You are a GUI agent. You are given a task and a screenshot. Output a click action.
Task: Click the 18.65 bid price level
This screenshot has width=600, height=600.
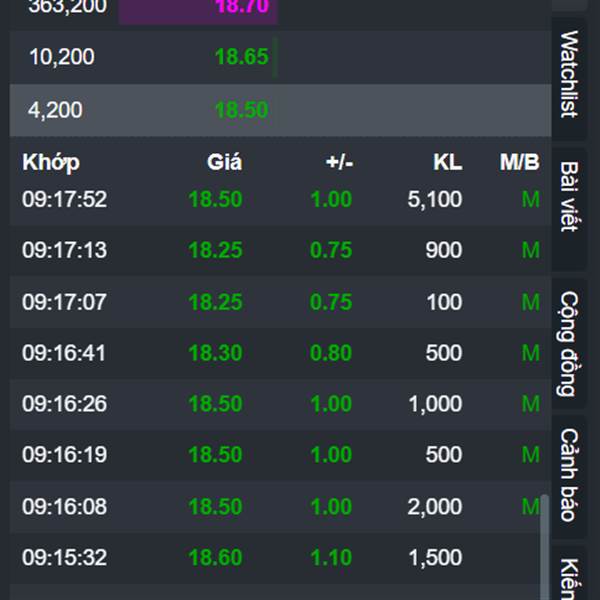241,57
